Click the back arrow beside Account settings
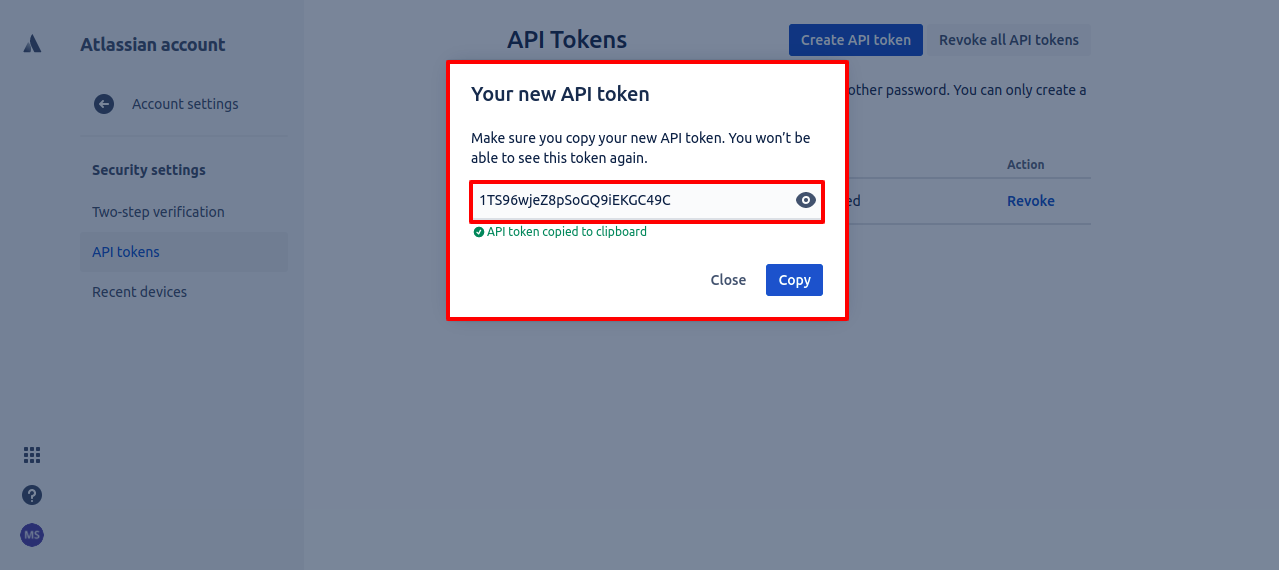 coord(104,104)
